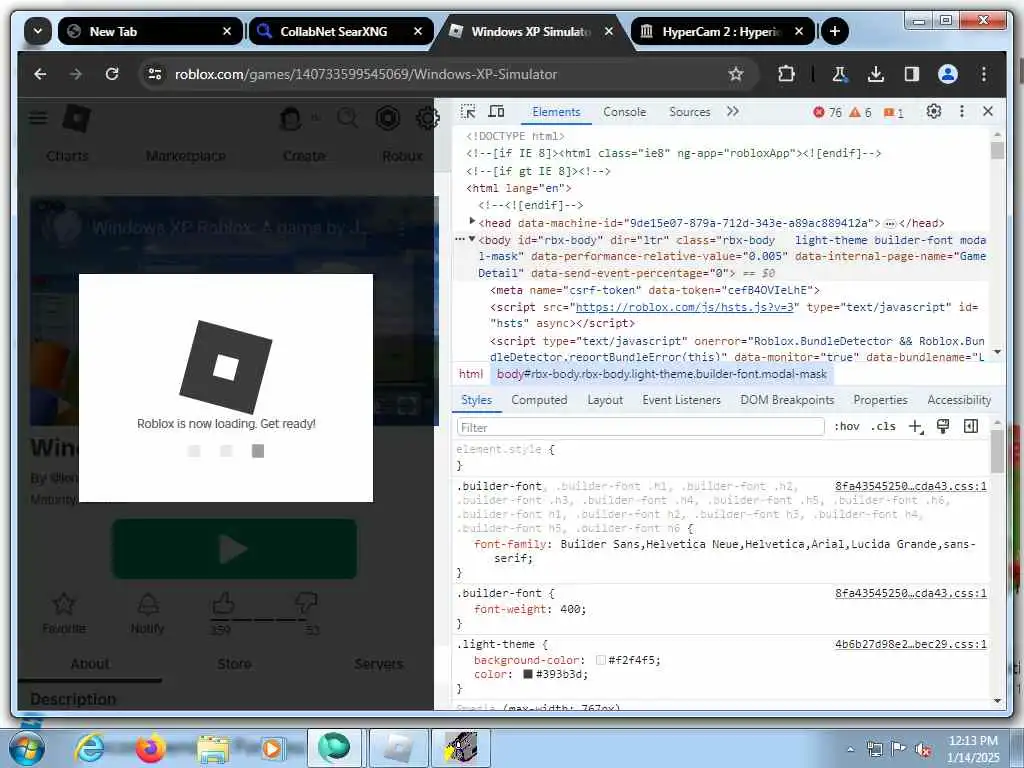Toggle the computed styles sidebar
1024x768 pixels.
point(971,426)
